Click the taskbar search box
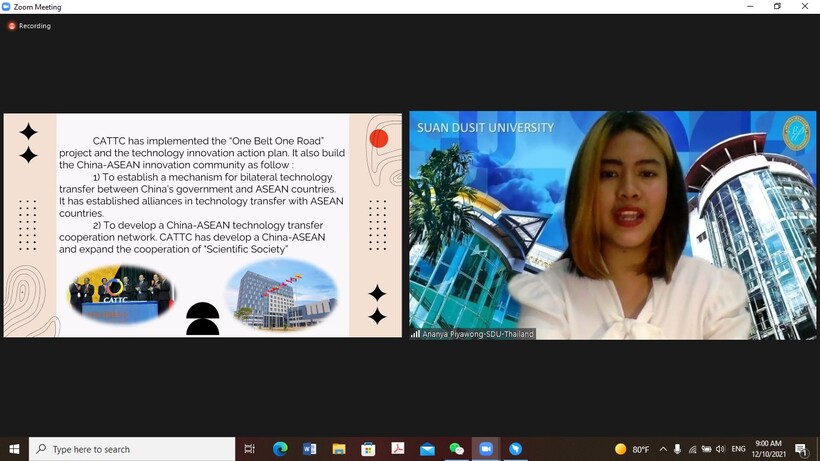 tap(132, 449)
